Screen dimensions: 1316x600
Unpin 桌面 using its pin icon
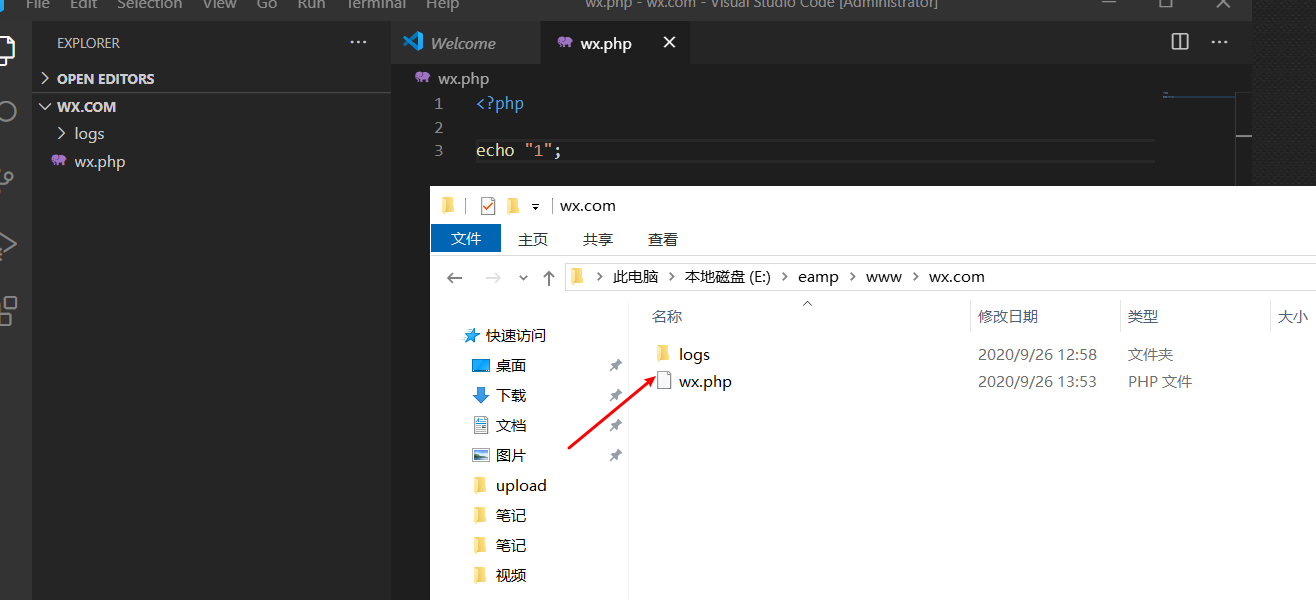pyautogui.click(x=616, y=366)
